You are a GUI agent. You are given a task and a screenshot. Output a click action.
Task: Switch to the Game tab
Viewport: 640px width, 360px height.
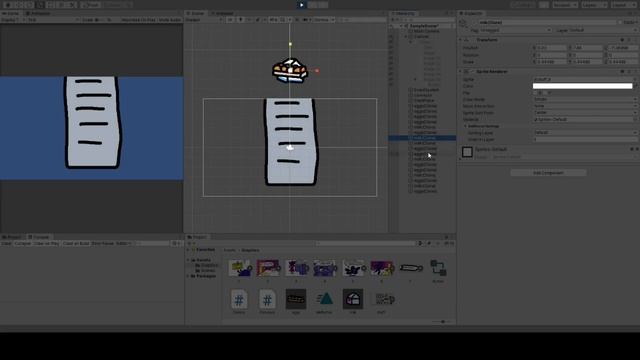pos(11,13)
